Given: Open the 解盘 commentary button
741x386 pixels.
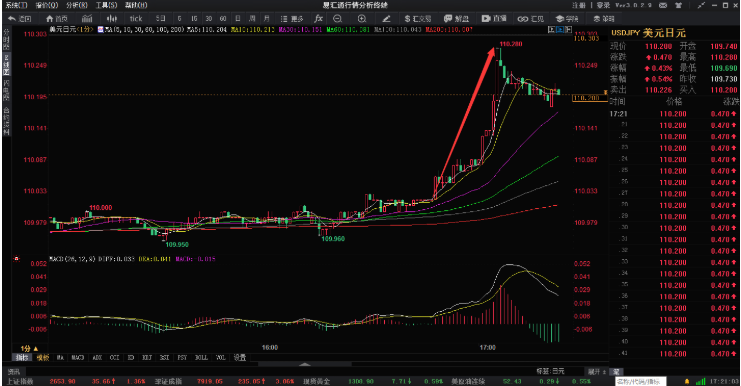Looking at the screenshot, I should tap(456, 18).
